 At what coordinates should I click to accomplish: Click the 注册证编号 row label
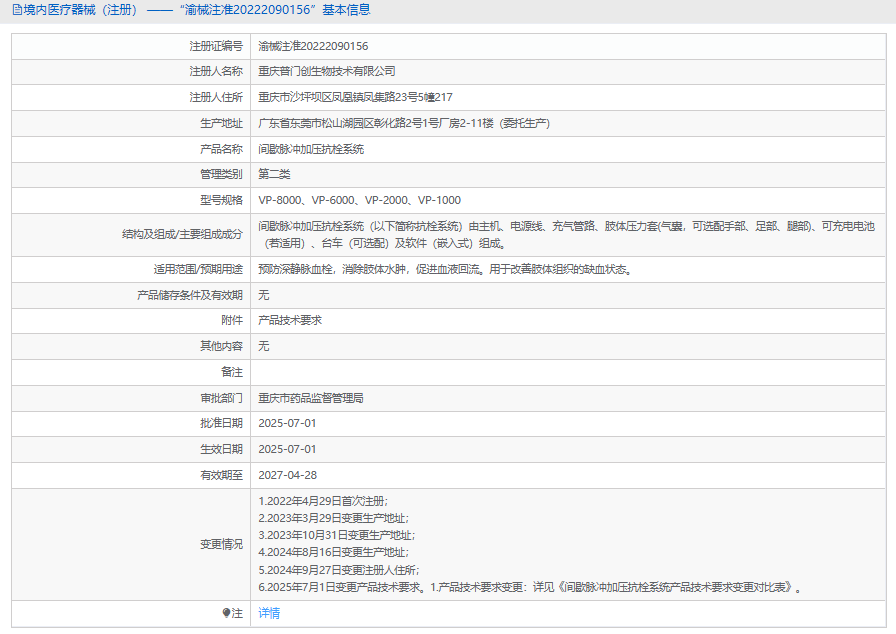216,46
